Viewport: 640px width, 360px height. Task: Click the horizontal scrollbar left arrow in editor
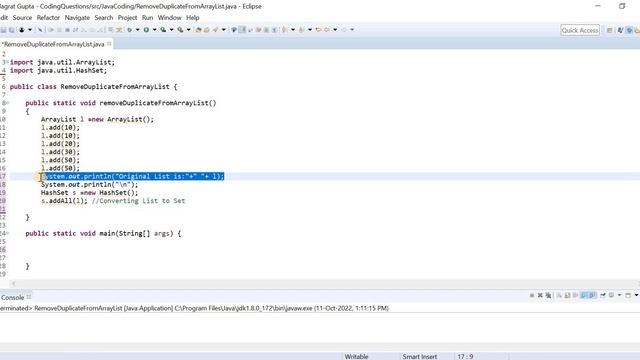click(13, 284)
